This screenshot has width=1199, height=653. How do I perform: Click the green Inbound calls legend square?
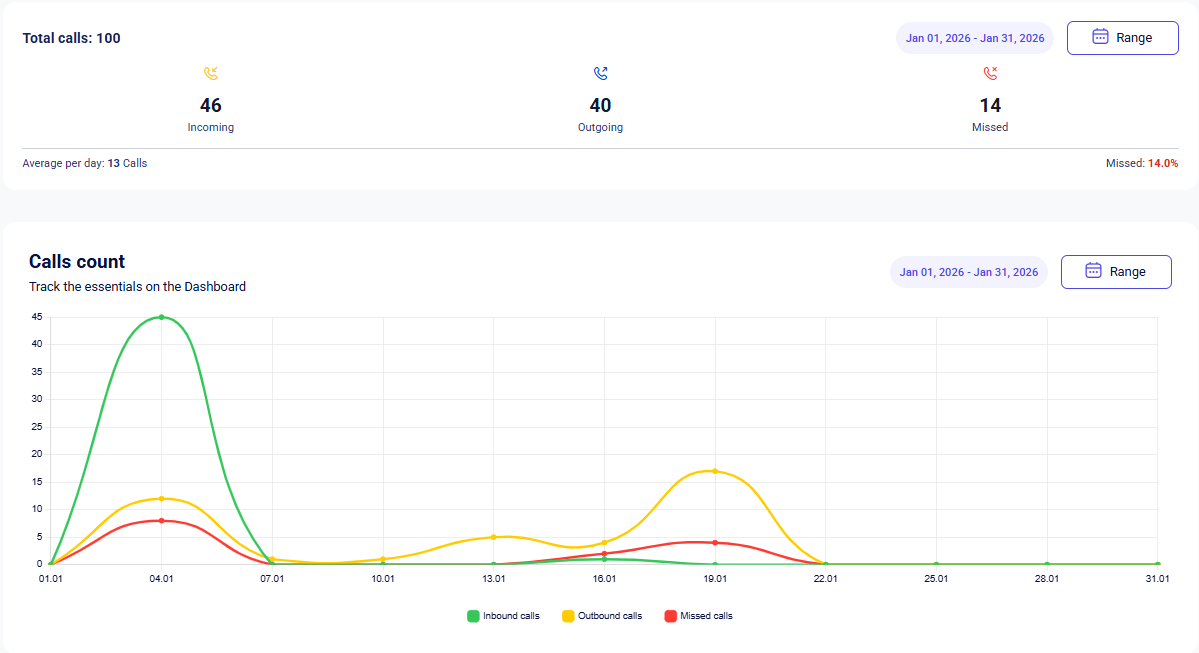473,616
